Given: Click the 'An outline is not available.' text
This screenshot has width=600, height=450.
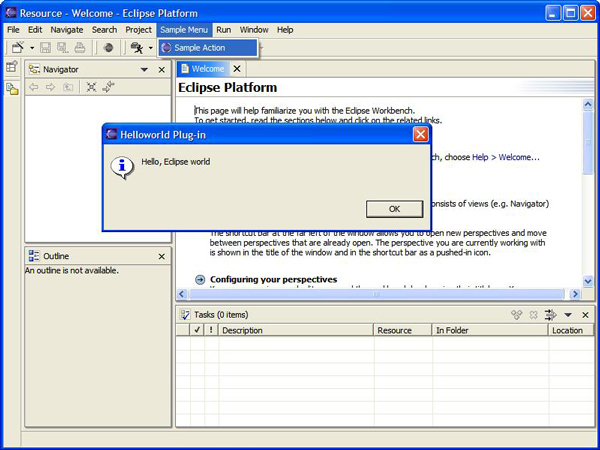Looking at the screenshot, I should (x=72, y=271).
